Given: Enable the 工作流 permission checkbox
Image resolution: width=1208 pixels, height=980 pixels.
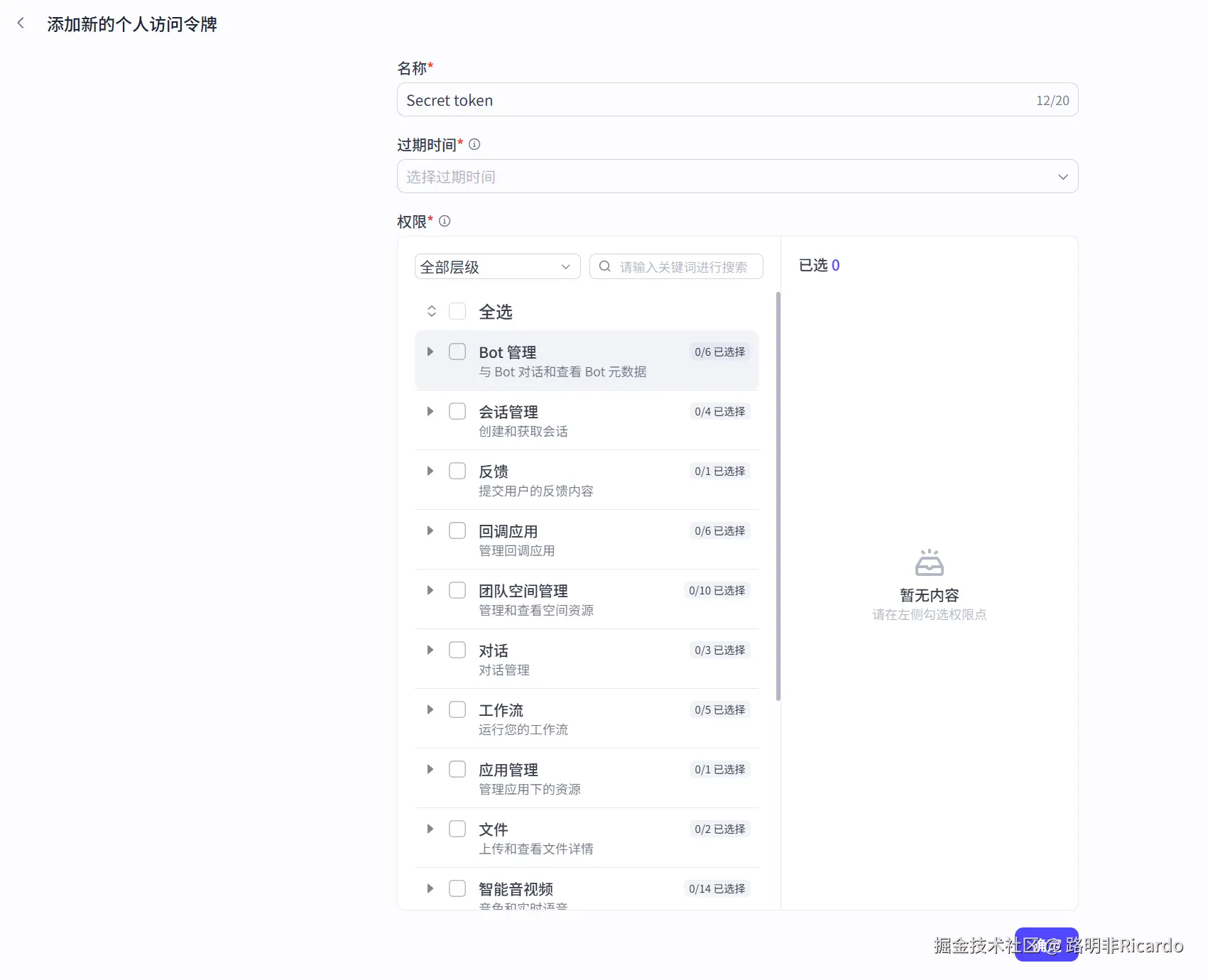Looking at the screenshot, I should click(457, 709).
